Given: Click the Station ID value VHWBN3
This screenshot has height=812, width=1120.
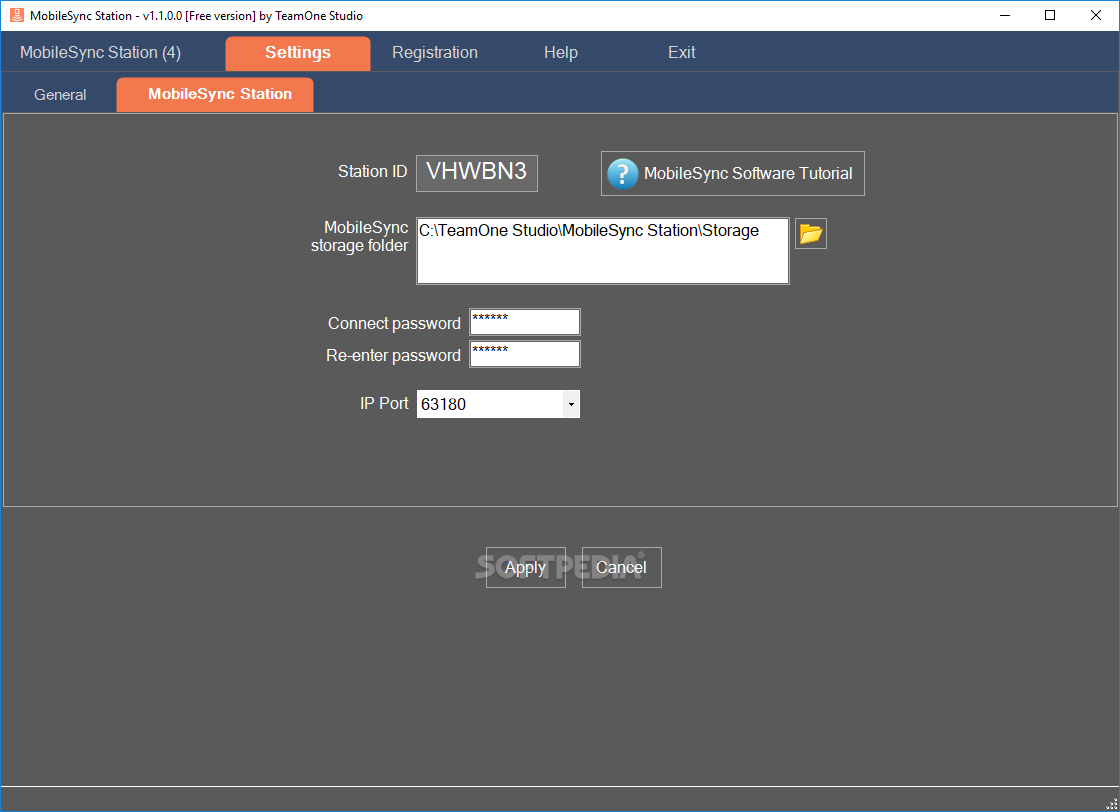Looking at the screenshot, I should pos(477,173).
